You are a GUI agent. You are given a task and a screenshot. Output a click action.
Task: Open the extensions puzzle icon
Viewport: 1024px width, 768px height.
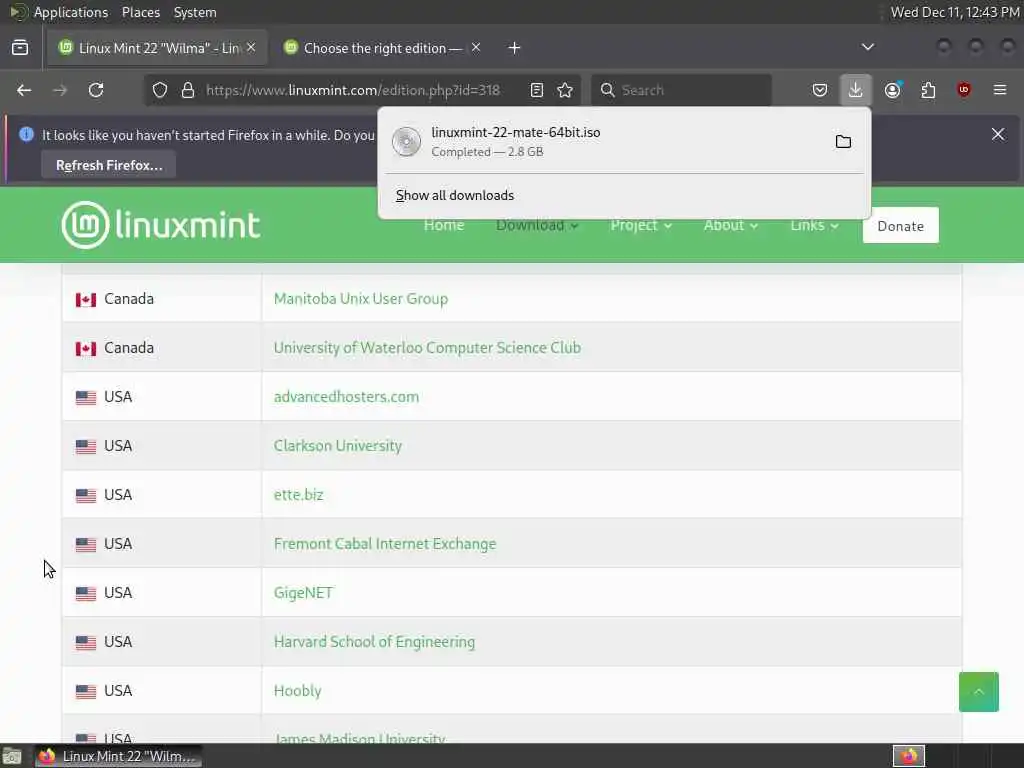(928, 90)
